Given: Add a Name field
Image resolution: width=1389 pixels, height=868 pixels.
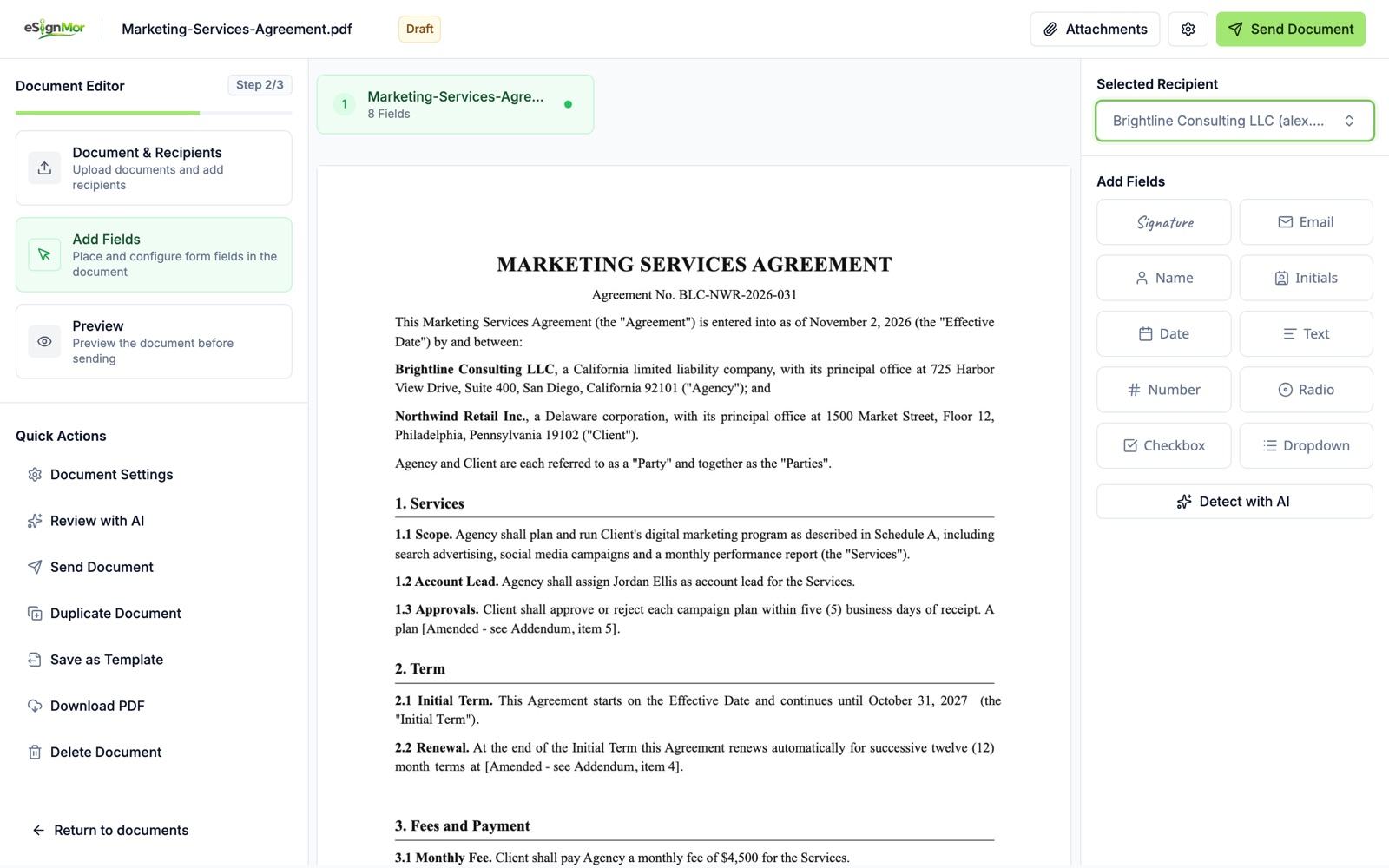Looking at the screenshot, I should [x=1163, y=278].
